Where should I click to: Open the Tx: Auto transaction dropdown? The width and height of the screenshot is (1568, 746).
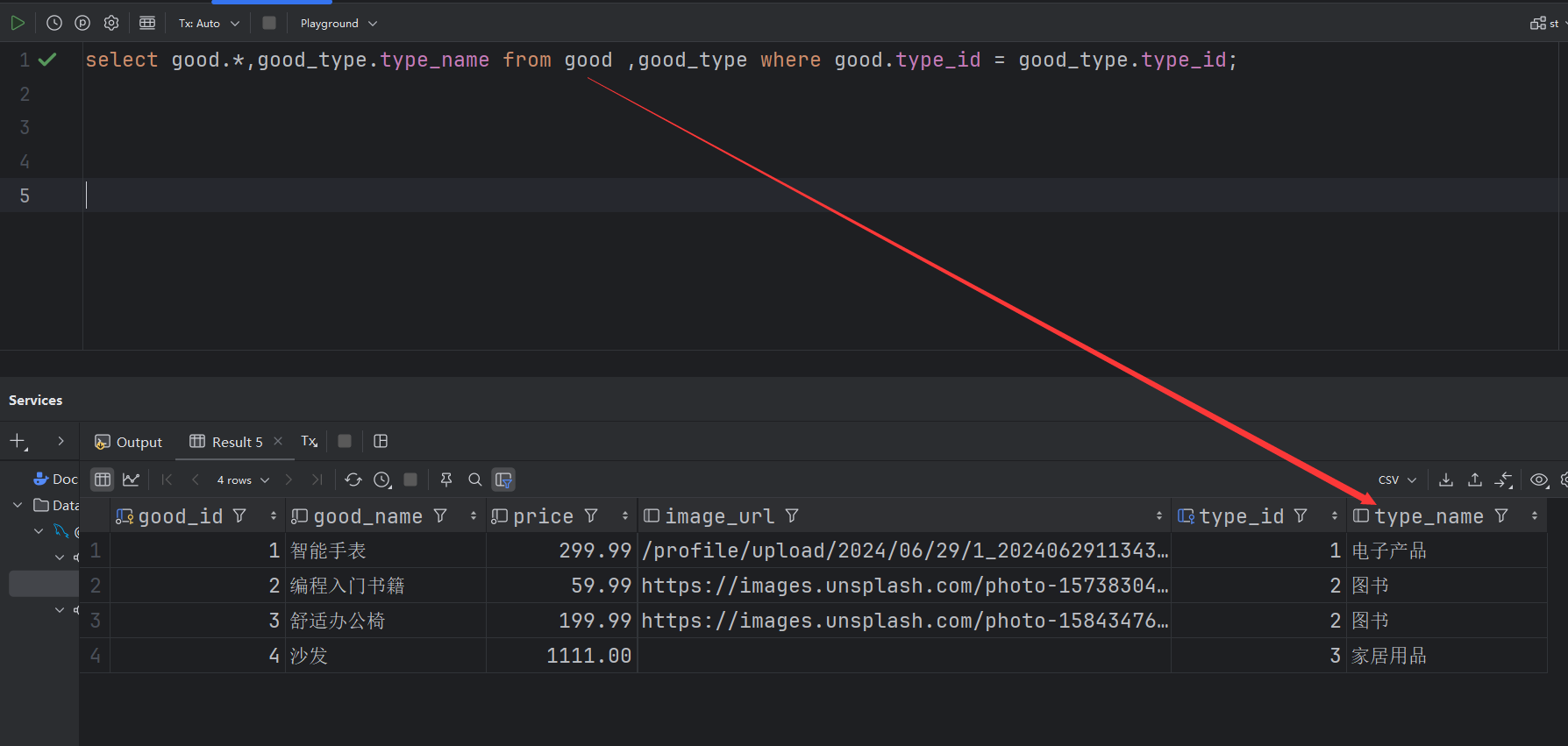point(209,24)
